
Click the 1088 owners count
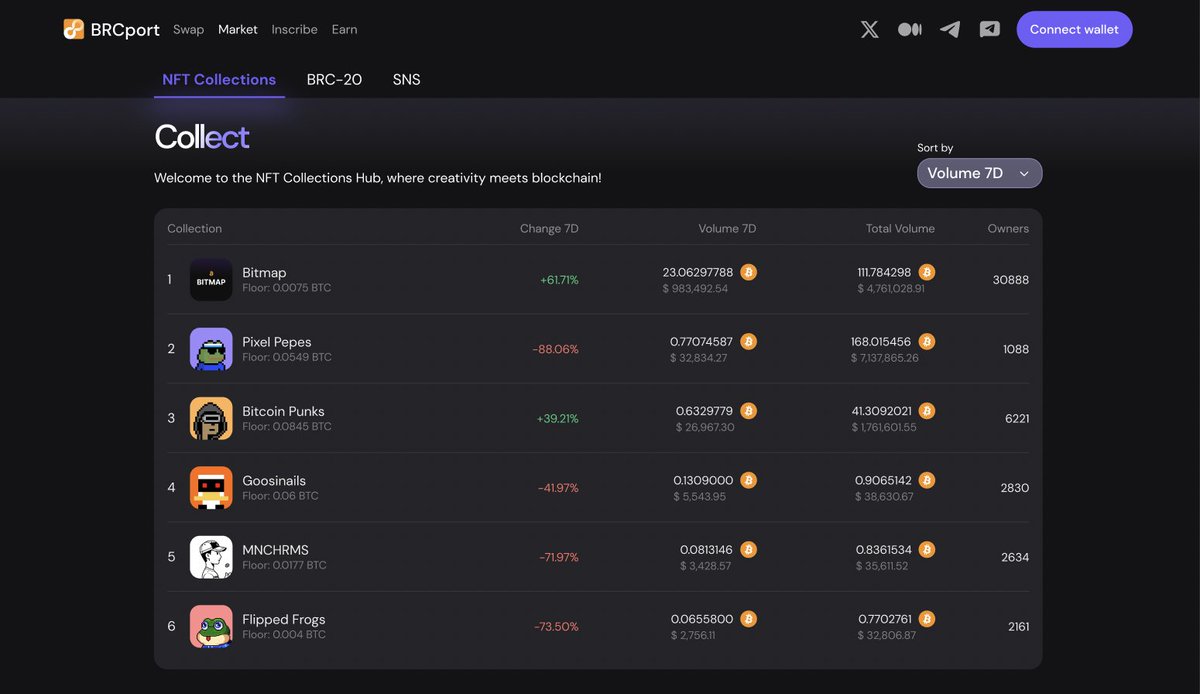point(1016,349)
